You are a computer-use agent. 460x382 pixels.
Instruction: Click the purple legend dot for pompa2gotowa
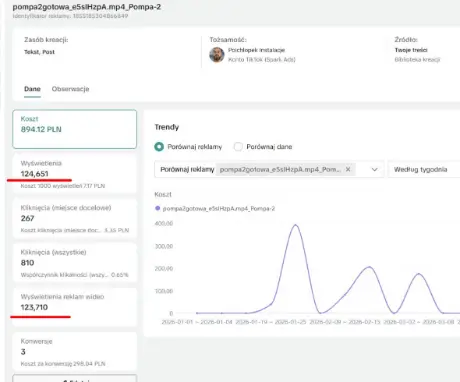pyautogui.click(x=158, y=208)
